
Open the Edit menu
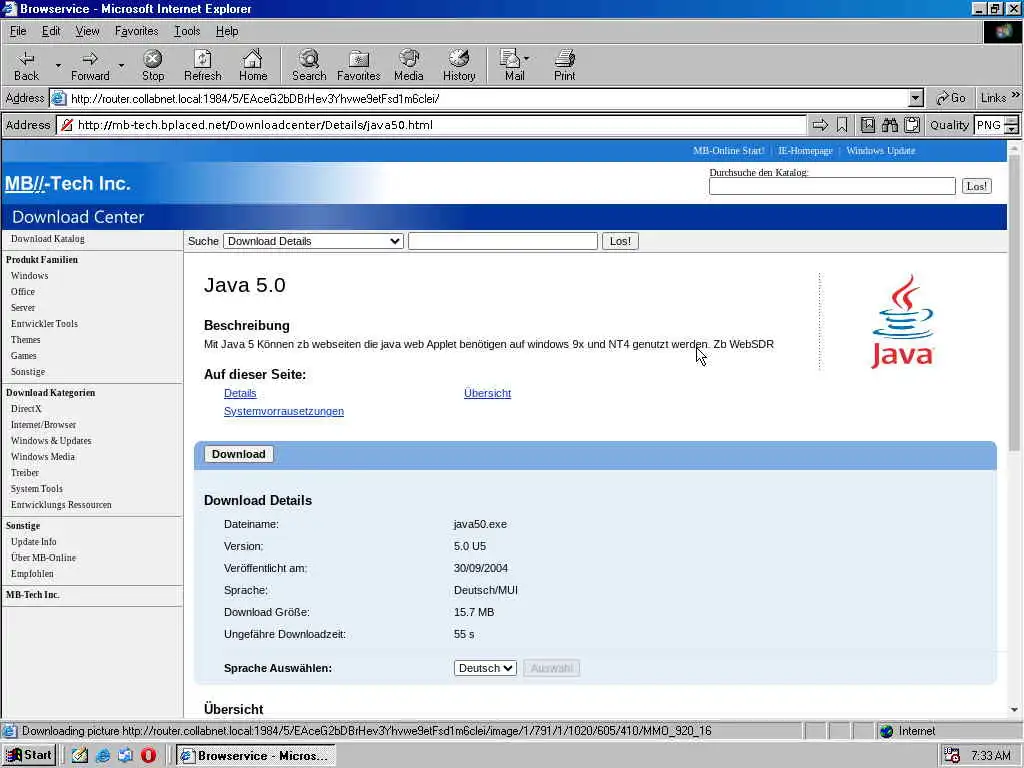coord(51,31)
